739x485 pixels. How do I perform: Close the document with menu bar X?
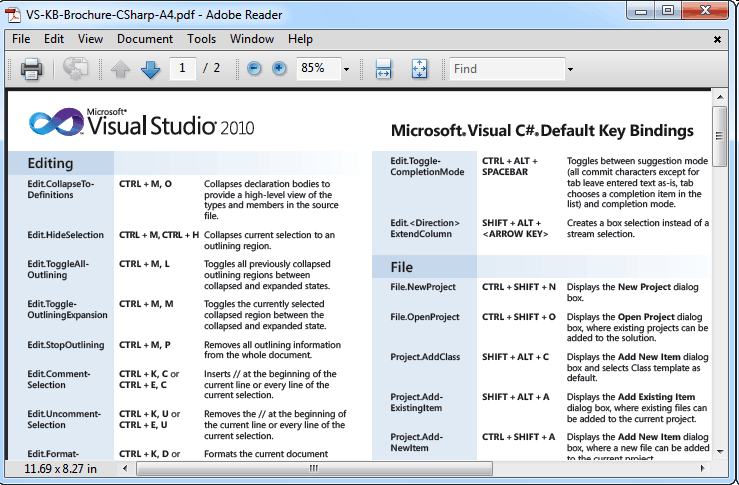click(717, 40)
